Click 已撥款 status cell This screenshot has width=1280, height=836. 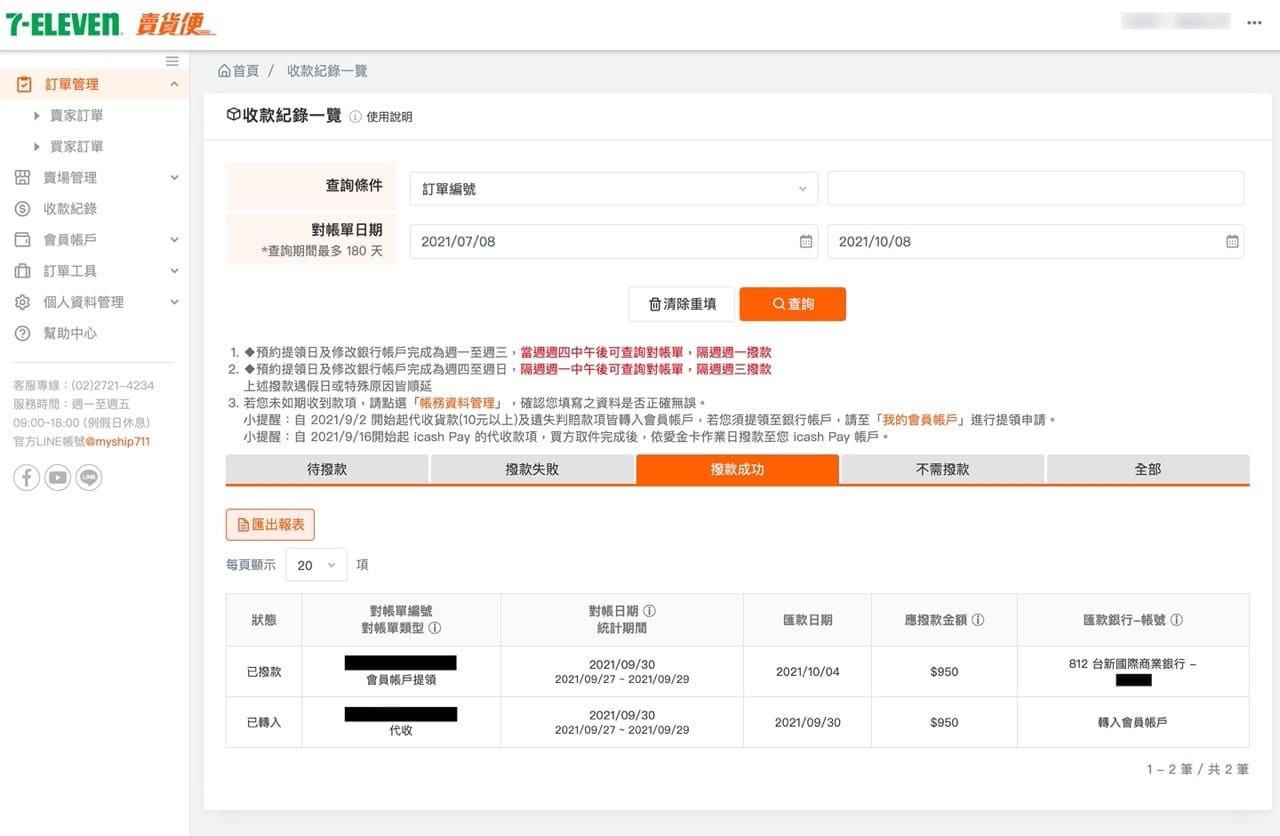(x=264, y=672)
